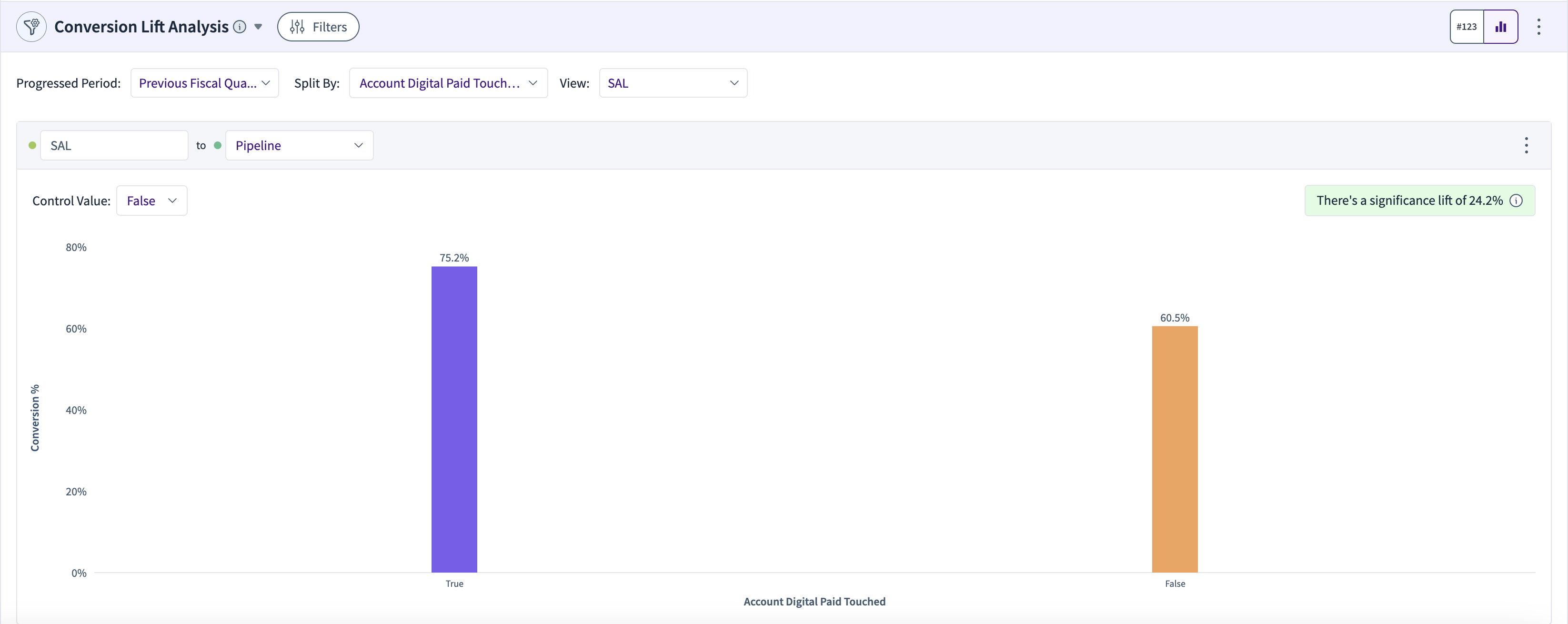This screenshot has width=1568, height=624.
Task: Click the green dot before Pipeline dropdown
Action: (x=217, y=145)
